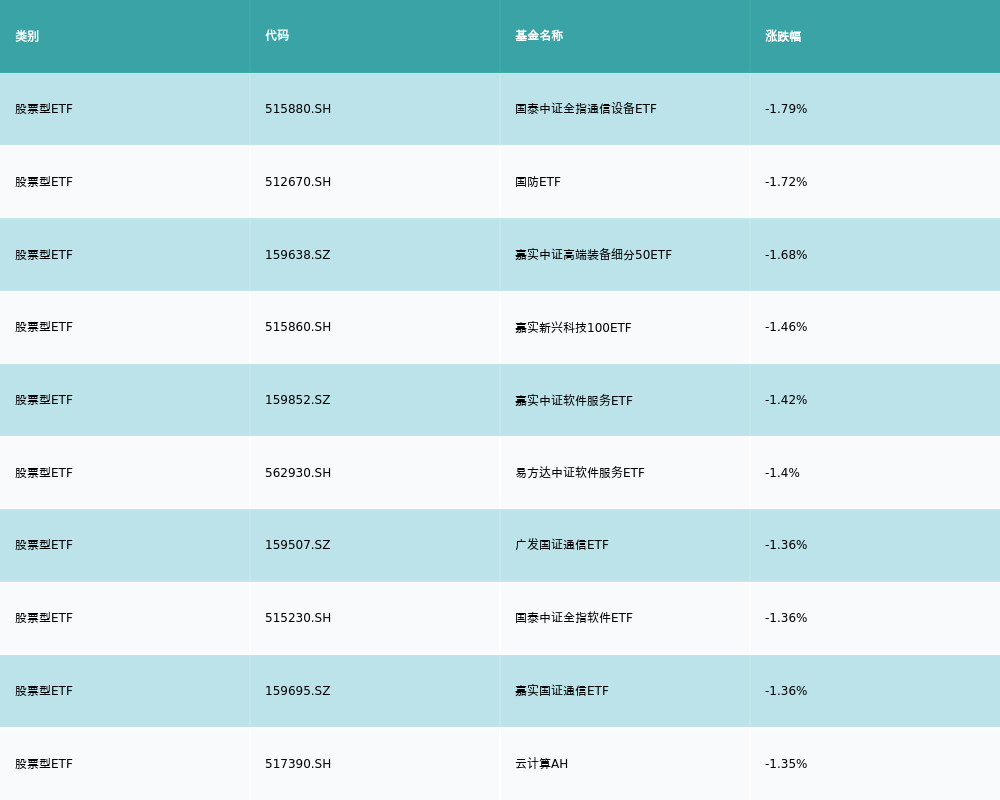
Task: Click the 代码 column header
Action: (277, 36)
